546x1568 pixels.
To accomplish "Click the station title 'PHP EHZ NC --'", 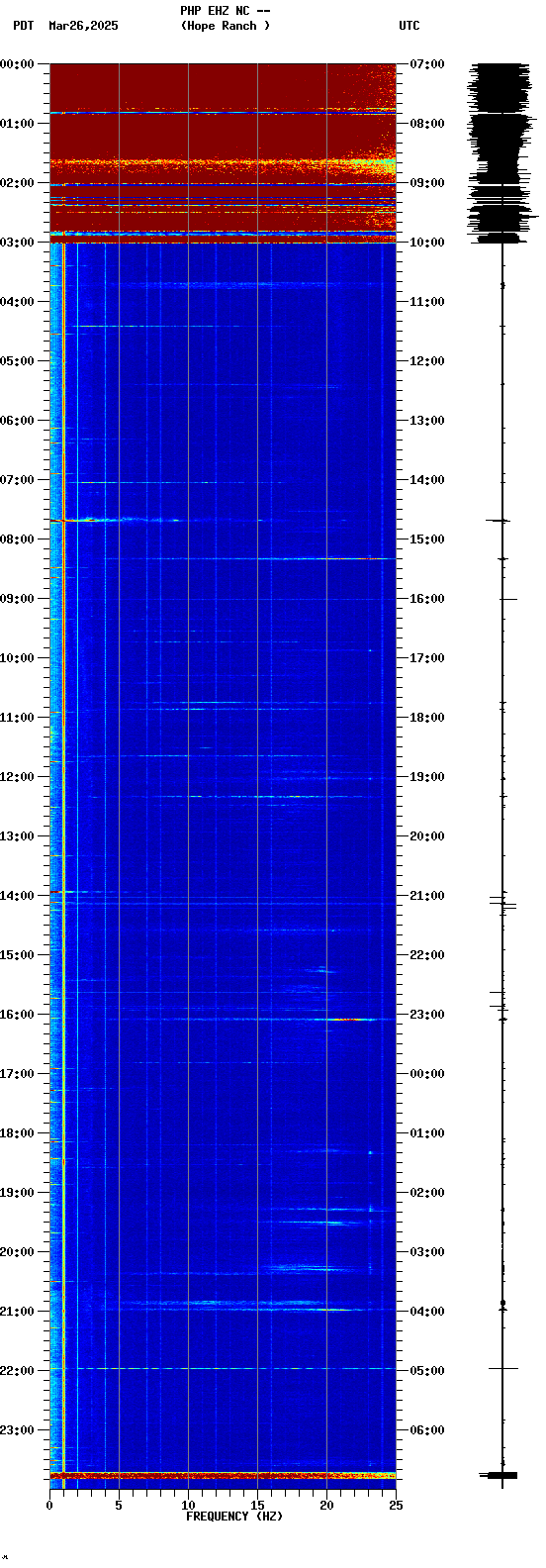I will click(x=225, y=11).
